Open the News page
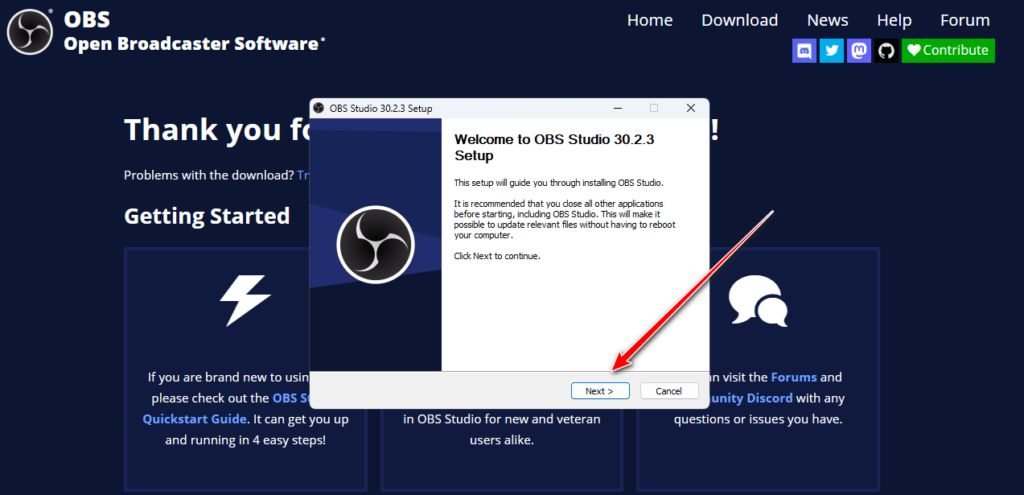Image resolution: width=1024 pixels, height=495 pixels. pyautogui.click(x=827, y=20)
